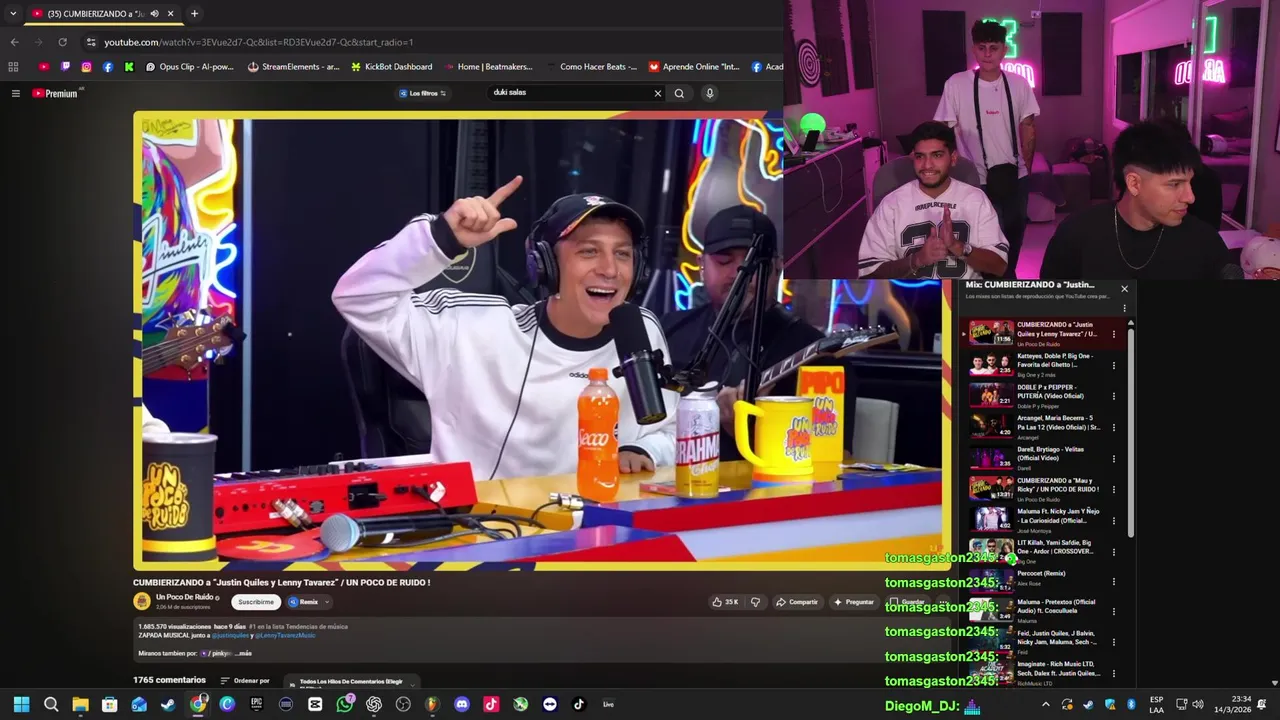The width and height of the screenshot is (1280, 720).
Task: Expand 'Todos Los Hilos De Comentarios' dropdown
Action: [350, 683]
